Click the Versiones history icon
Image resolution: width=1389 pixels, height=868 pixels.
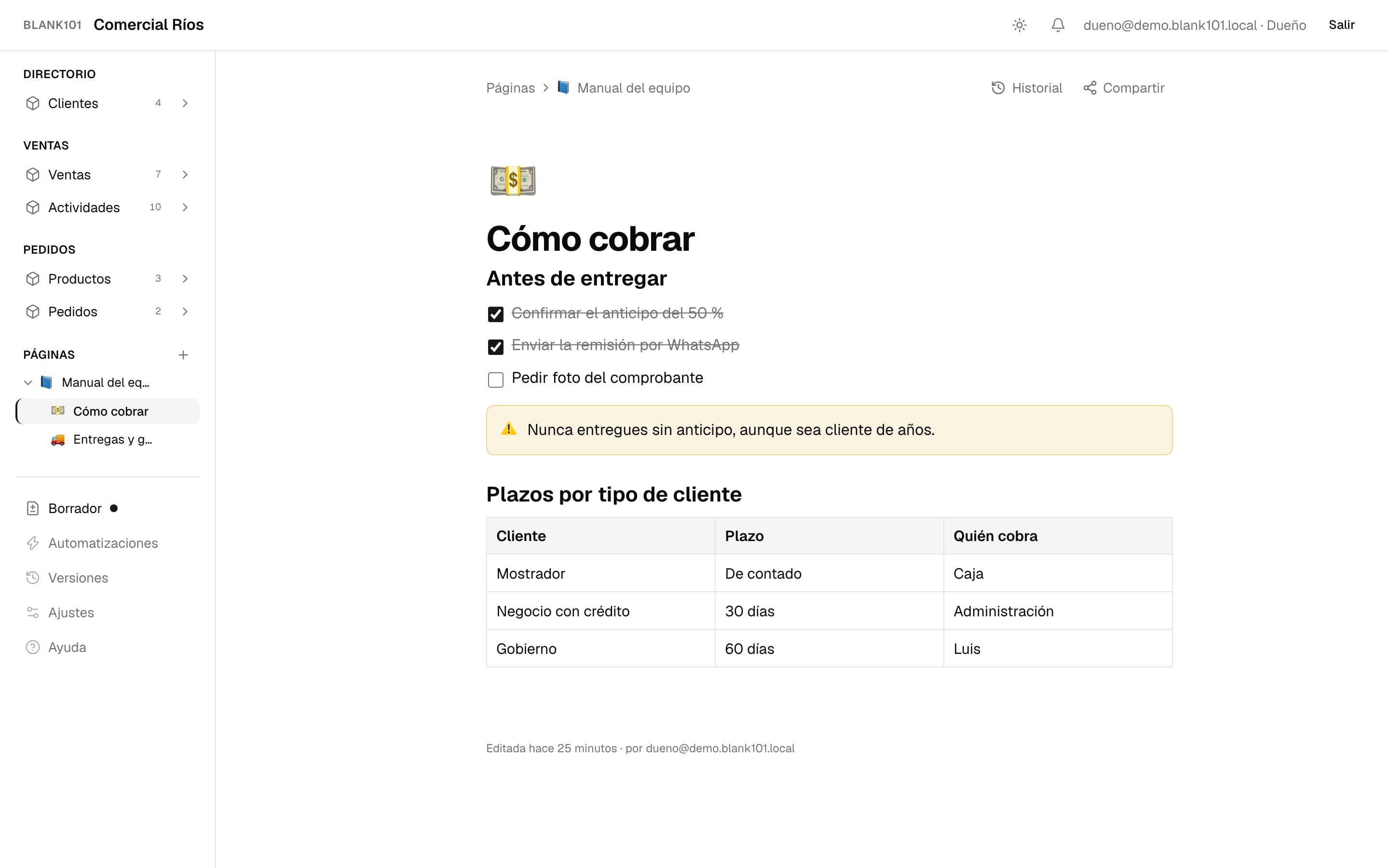point(33,578)
